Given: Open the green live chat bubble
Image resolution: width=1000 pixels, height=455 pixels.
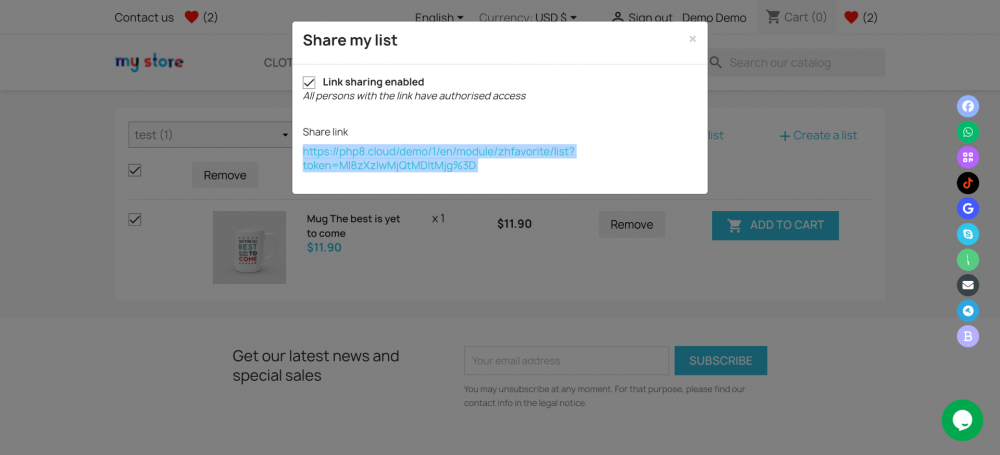Looking at the screenshot, I should click(962, 420).
